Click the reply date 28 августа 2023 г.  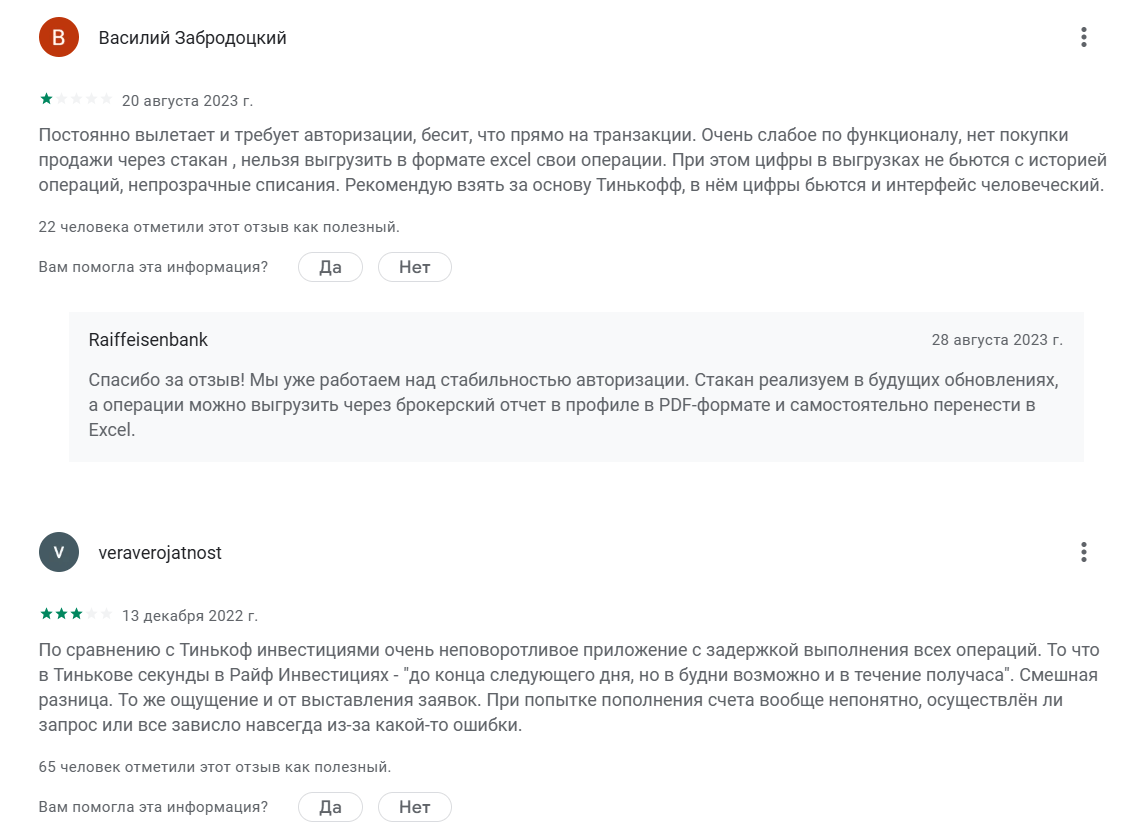click(x=997, y=340)
